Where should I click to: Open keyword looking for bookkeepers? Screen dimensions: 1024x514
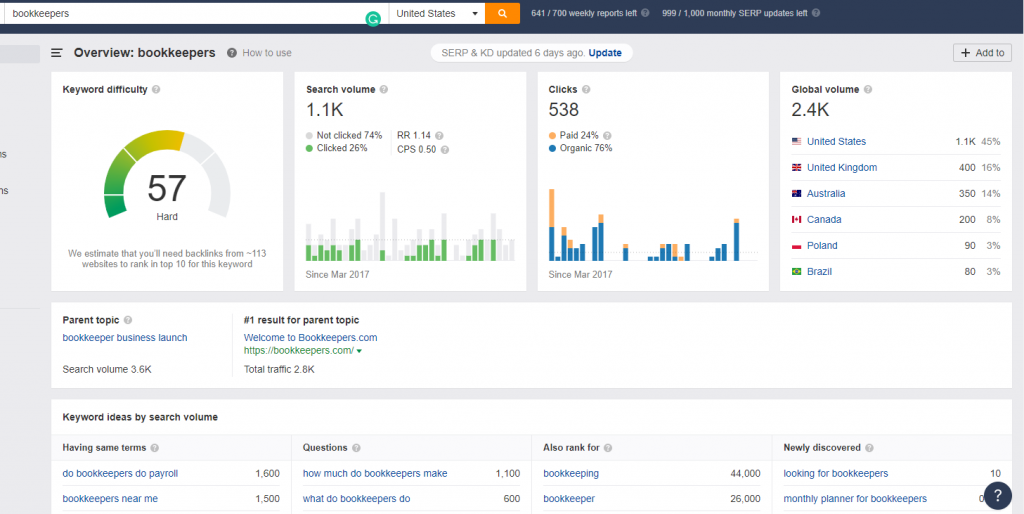pyautogui.click(x=836, y=474)
